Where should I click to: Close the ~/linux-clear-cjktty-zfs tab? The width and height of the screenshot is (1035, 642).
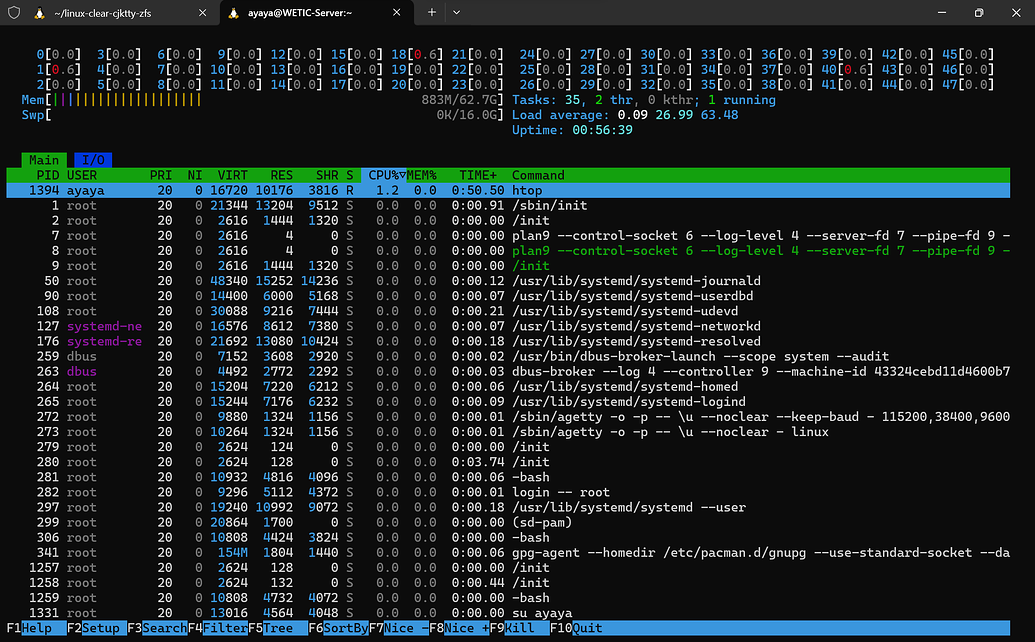point(203,13)
